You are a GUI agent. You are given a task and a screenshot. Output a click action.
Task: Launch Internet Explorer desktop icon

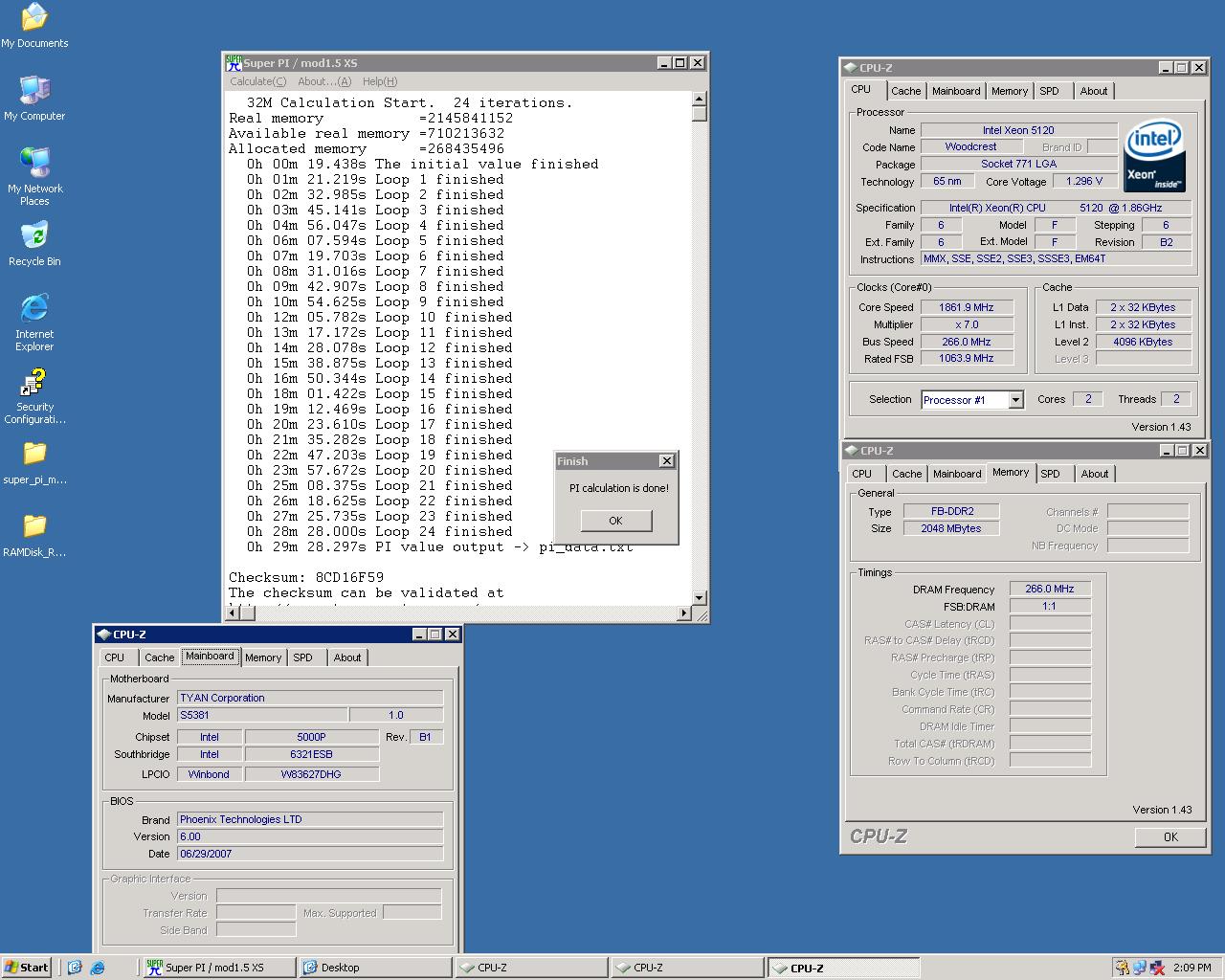click(34, 323)
